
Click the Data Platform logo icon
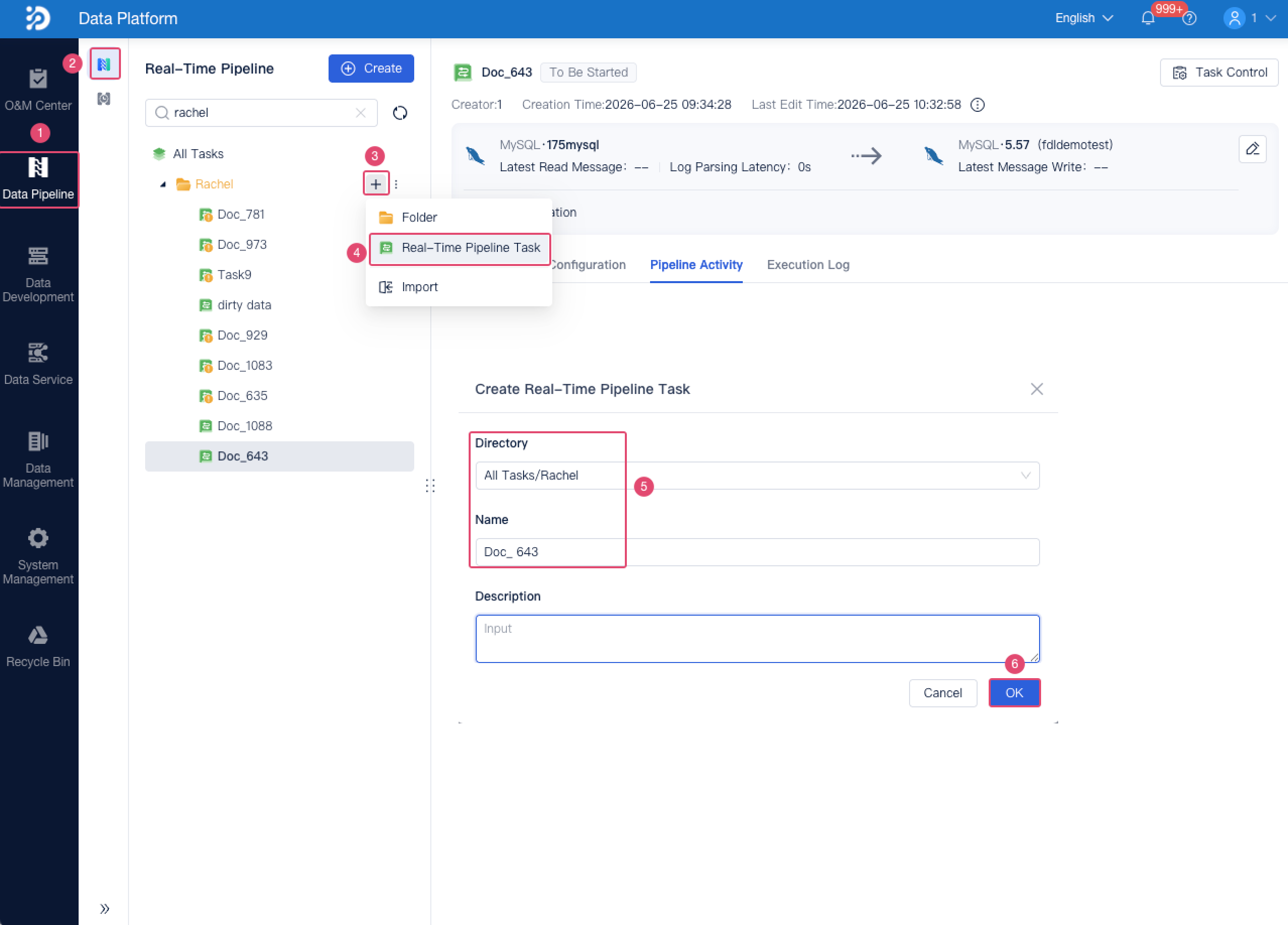38,18
